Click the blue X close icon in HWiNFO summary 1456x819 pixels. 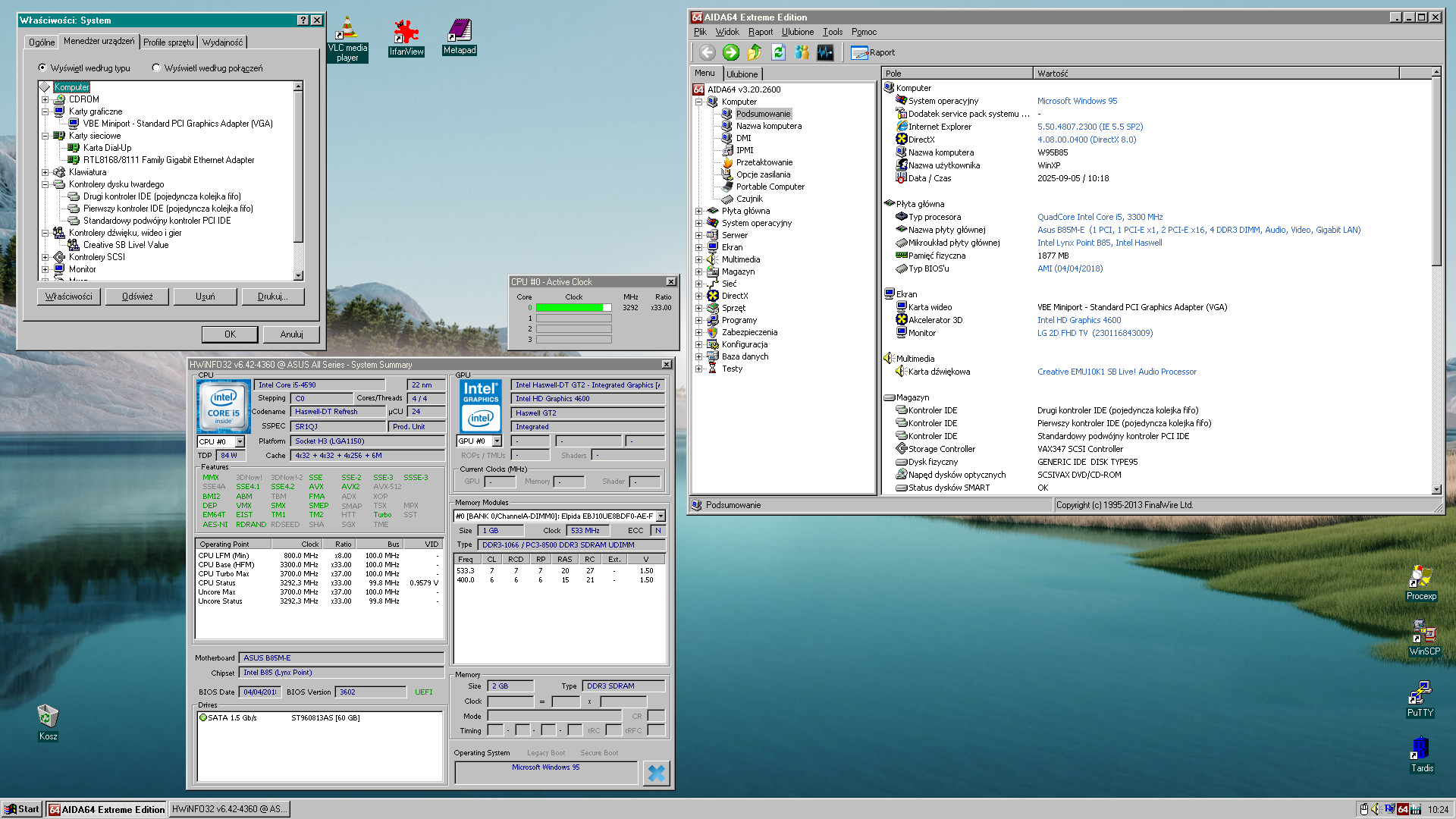[657, 773]
